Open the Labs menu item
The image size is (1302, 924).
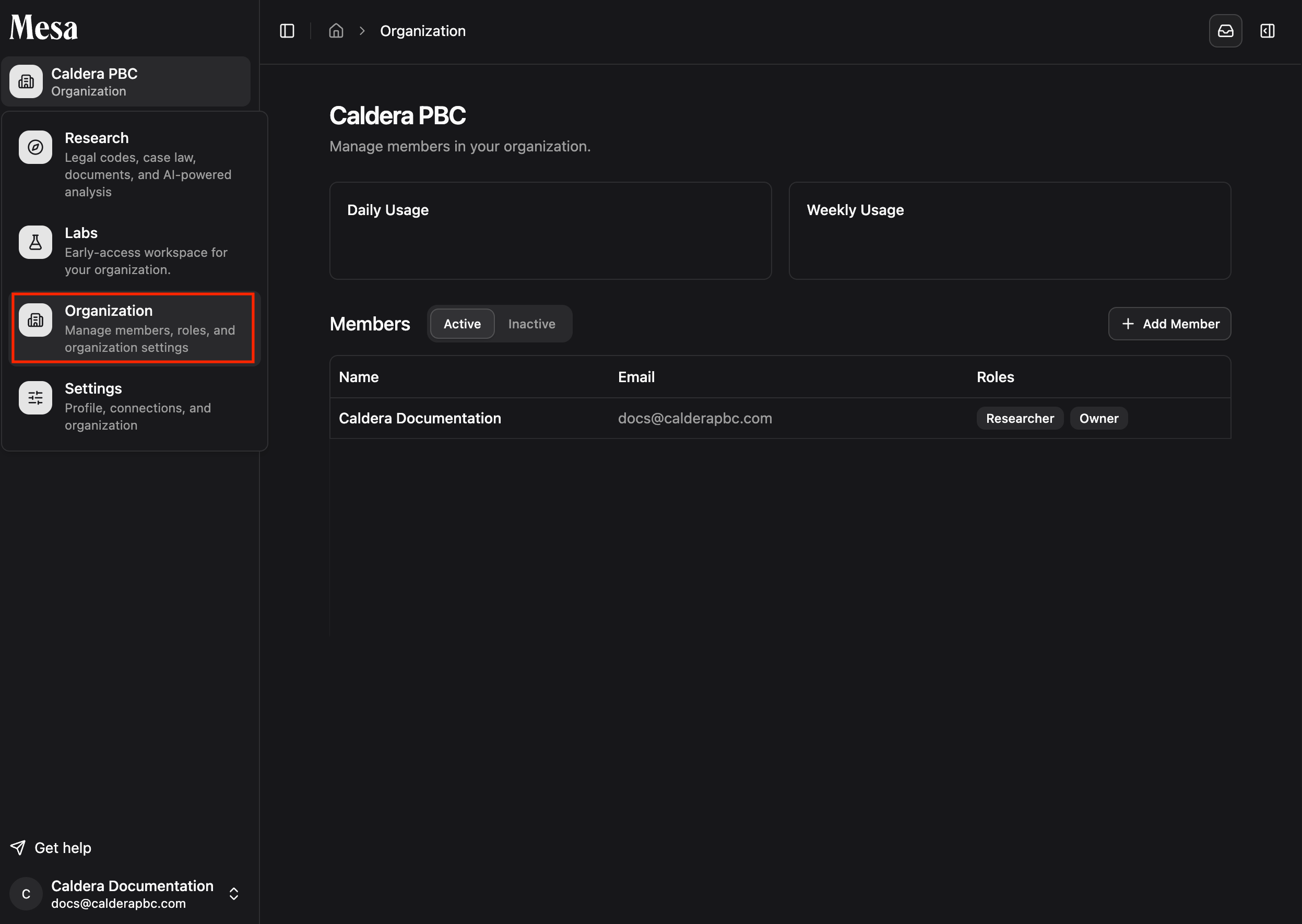[134, 251]
